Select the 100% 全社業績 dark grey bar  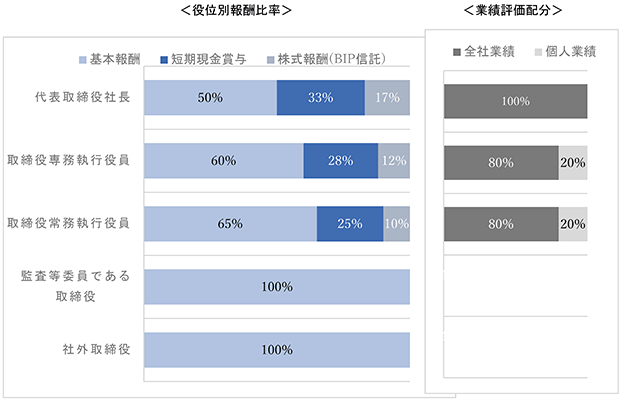point(516,101)
